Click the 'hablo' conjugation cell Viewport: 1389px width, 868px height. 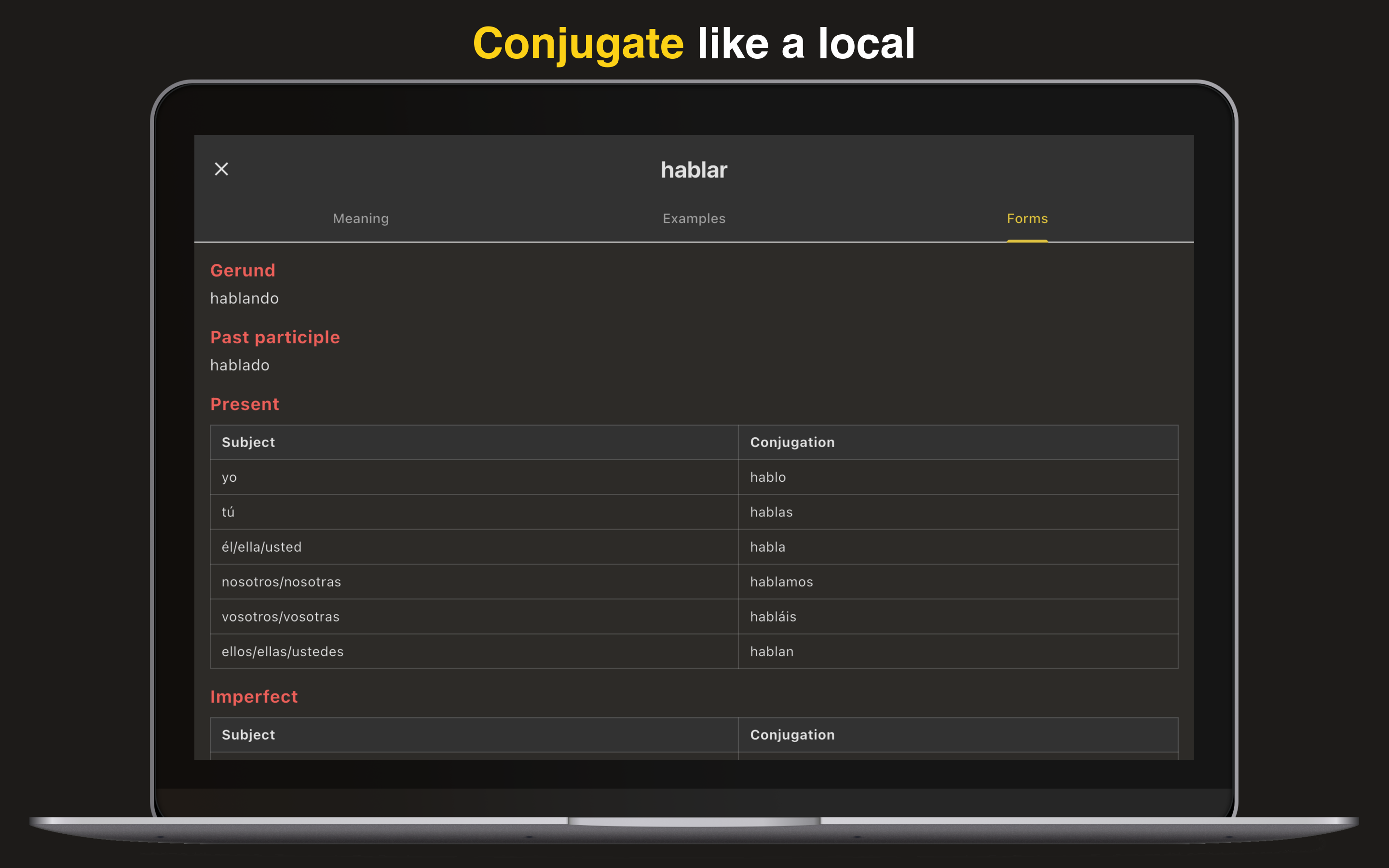coord(958,477)
